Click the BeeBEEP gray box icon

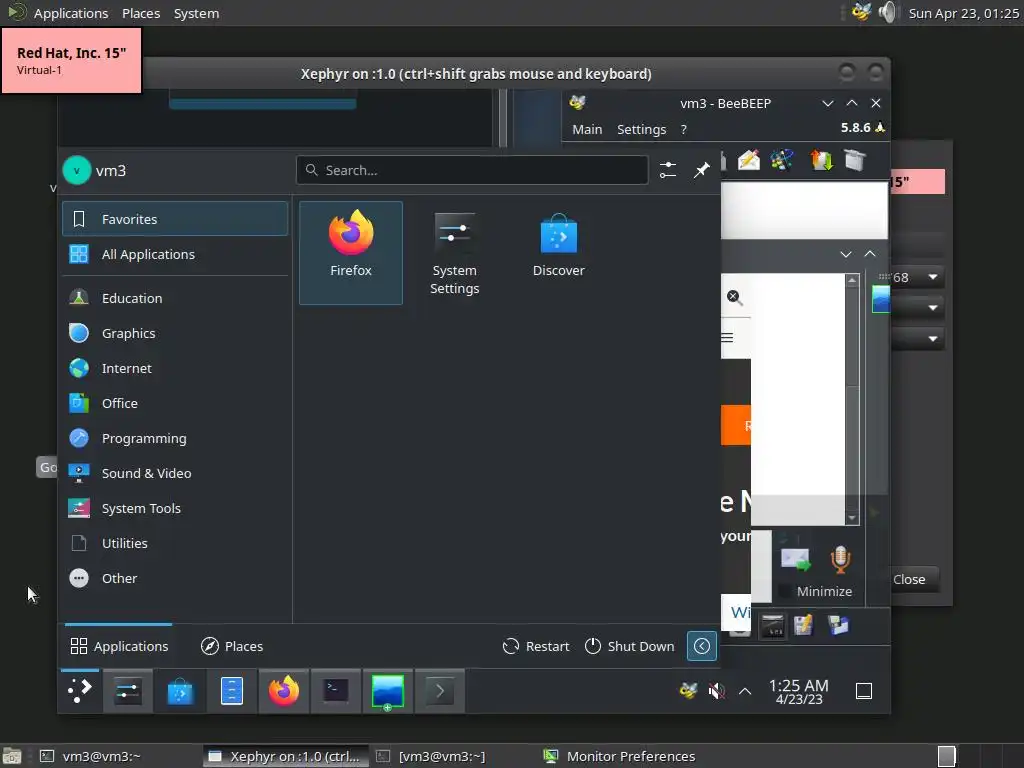click(x=855, y=160)
